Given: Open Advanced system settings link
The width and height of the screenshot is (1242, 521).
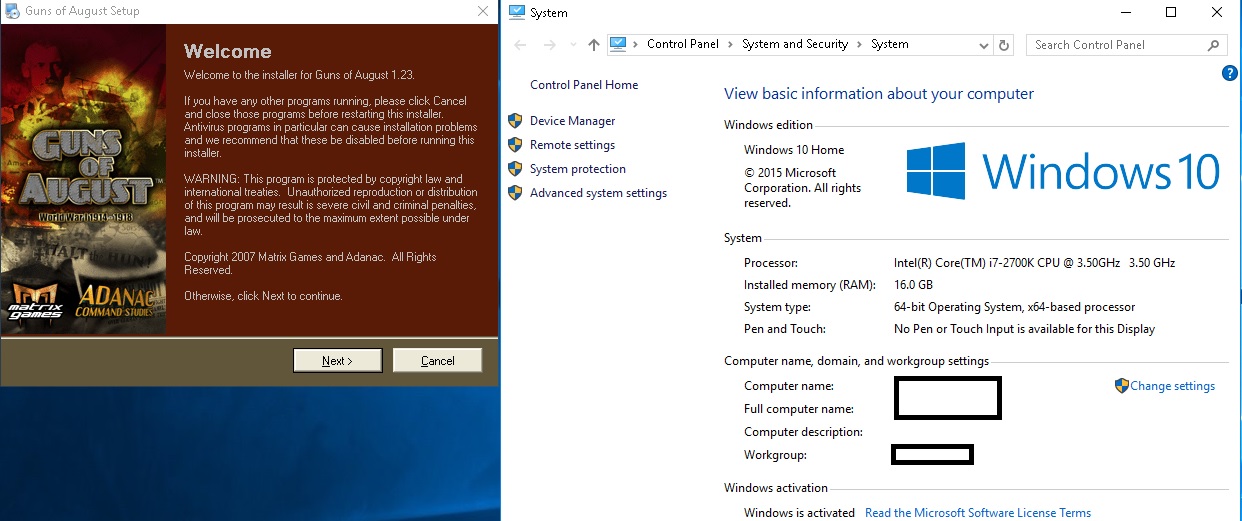Looking at the screenshot, I should (x=598, y=193).
